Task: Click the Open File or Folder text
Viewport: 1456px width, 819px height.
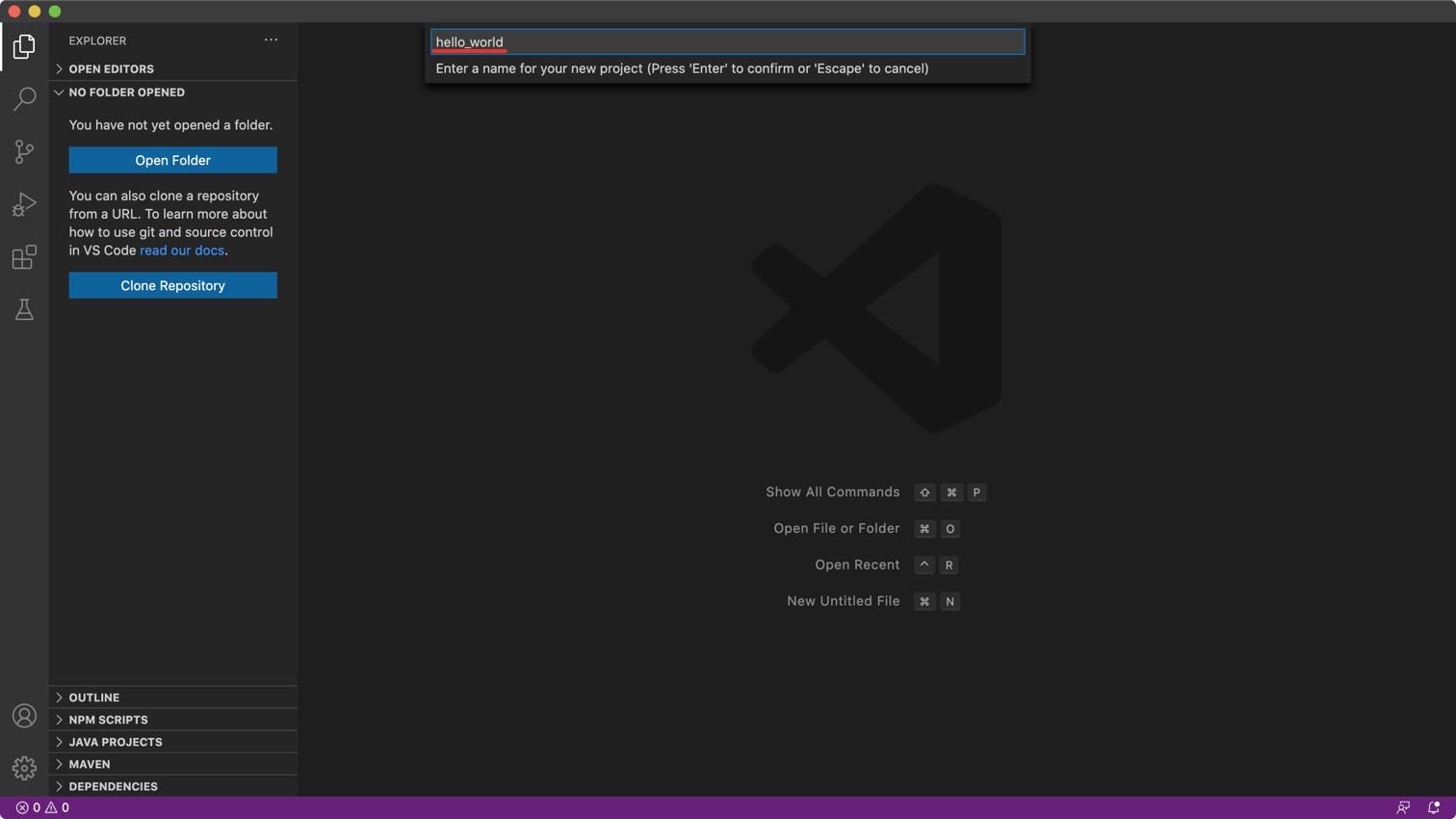Action: coord(837,529)
